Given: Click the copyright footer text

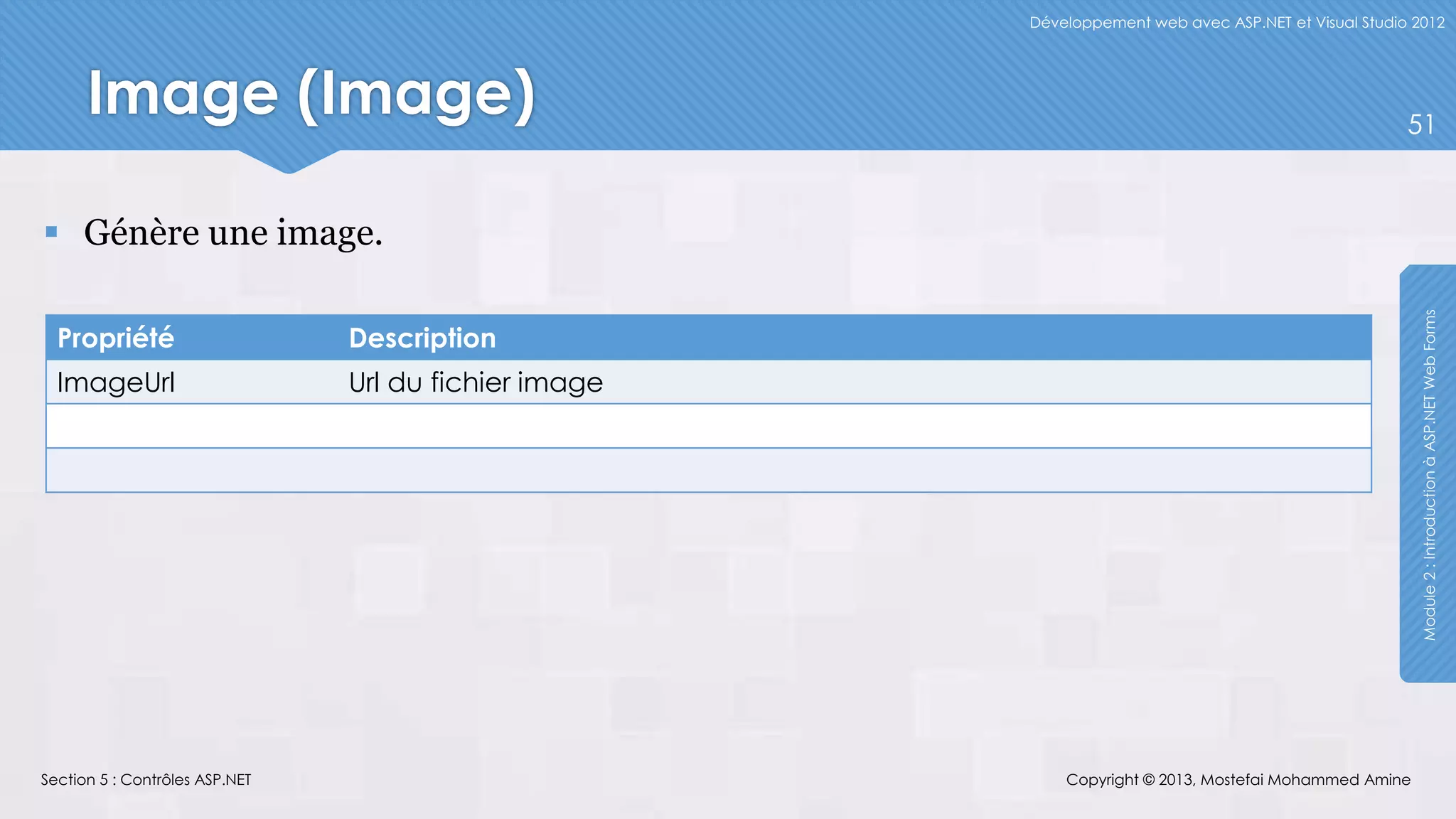Looking at the screenshot, I should click(1238, 780).
